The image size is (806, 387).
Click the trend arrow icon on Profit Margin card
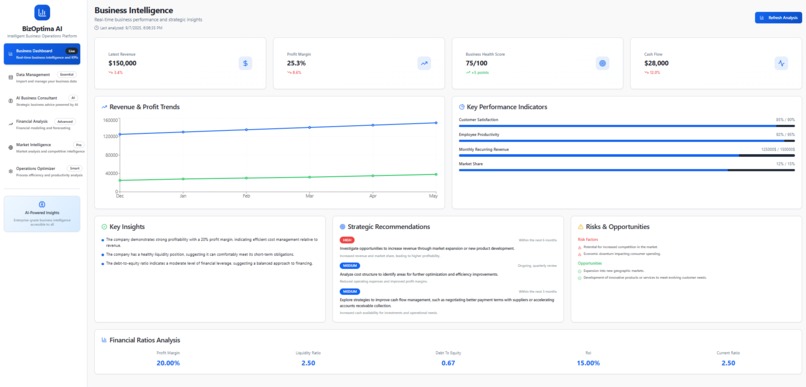point(424,63)
